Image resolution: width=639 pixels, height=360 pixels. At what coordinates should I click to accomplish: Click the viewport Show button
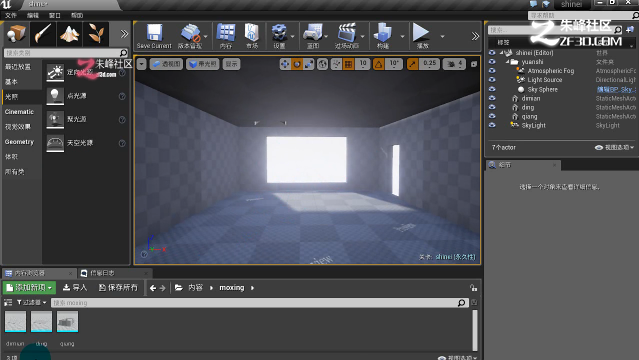(x=231, y=64)
